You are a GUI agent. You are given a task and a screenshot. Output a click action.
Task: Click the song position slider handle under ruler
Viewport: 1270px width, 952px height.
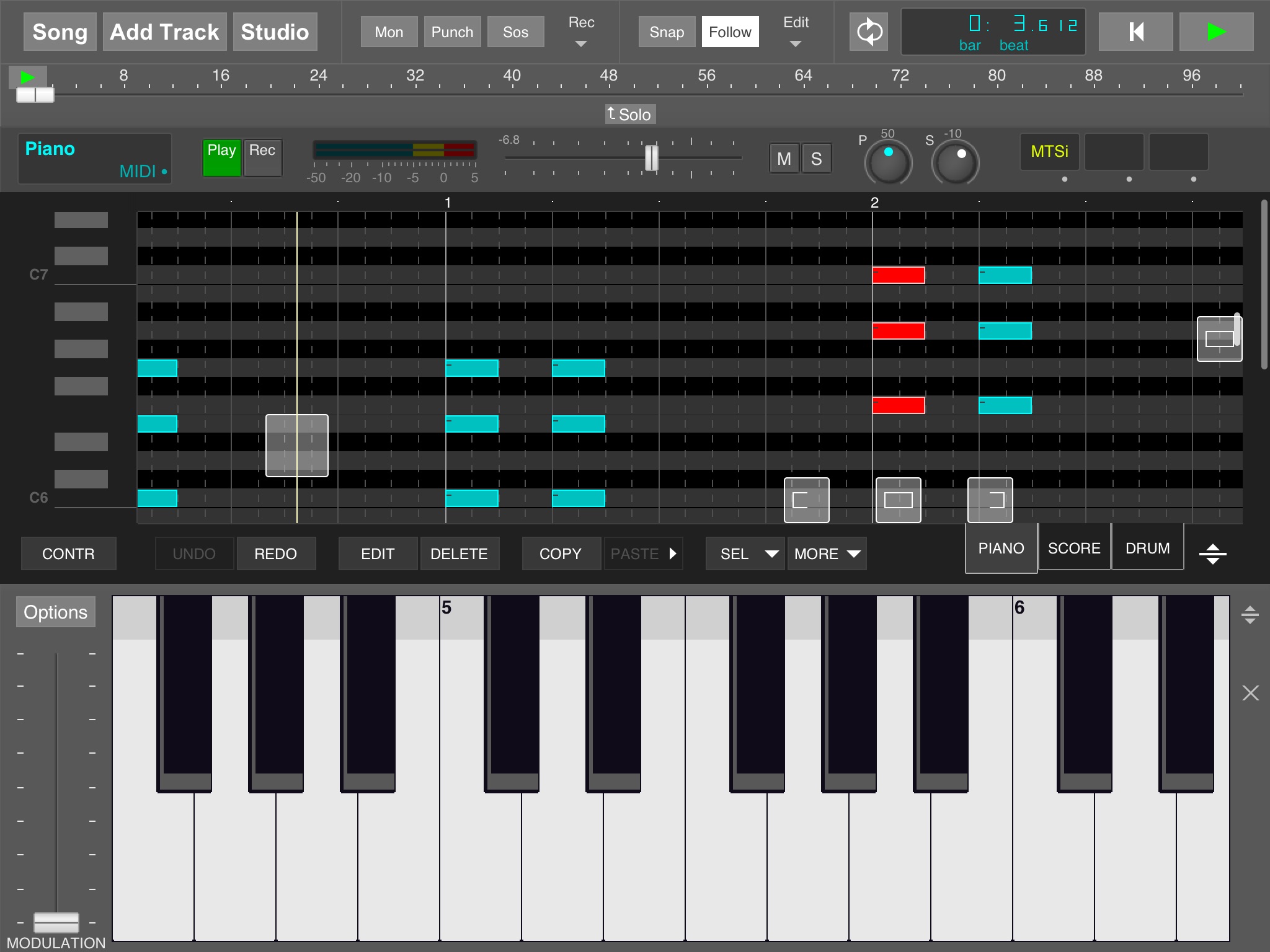coord(35,95)
